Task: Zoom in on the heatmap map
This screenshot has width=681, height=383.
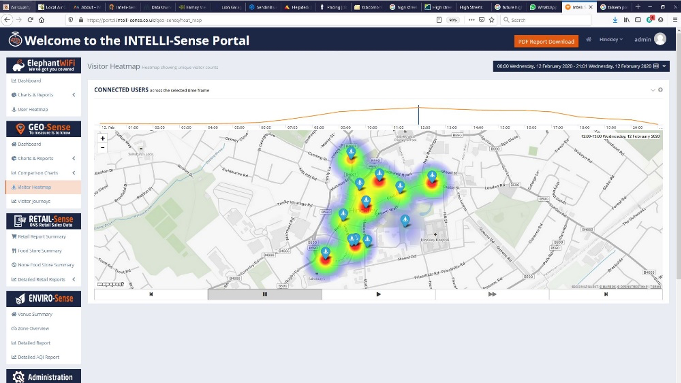Action: pos(102,139)
